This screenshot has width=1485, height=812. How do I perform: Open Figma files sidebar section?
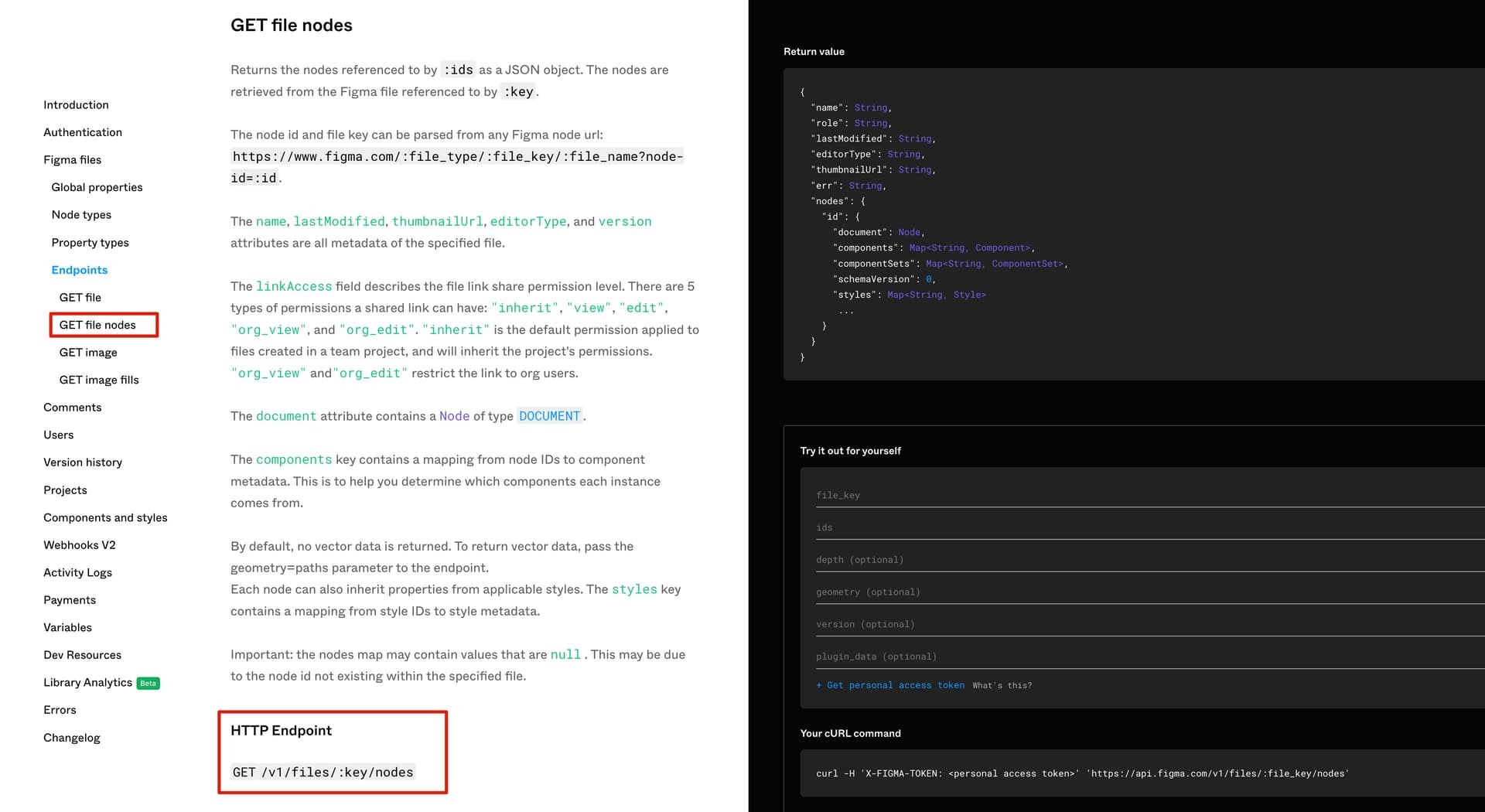tap(72, 159)
